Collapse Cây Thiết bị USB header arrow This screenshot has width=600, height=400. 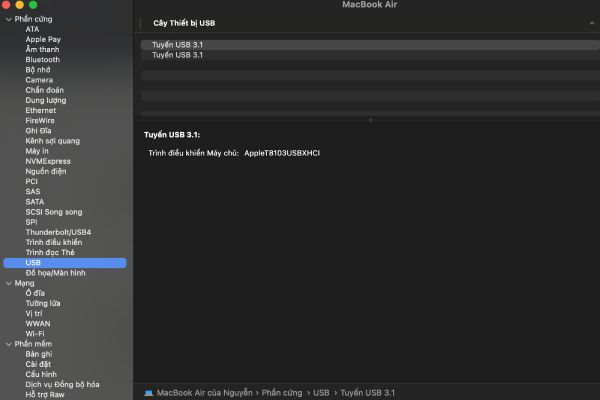pyautogui.click(x=592, y=23)
